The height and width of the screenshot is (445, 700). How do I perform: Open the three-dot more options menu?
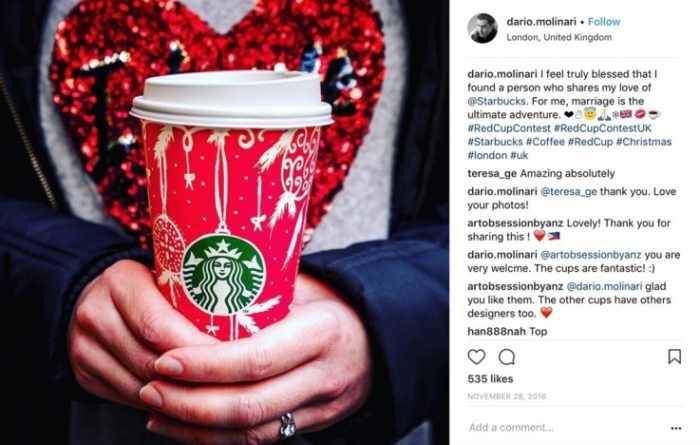(x=676, y=428)
